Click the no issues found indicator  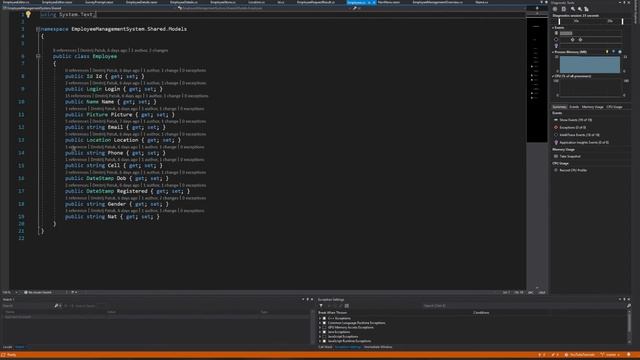pyautogui.click(x=38, y=292)
